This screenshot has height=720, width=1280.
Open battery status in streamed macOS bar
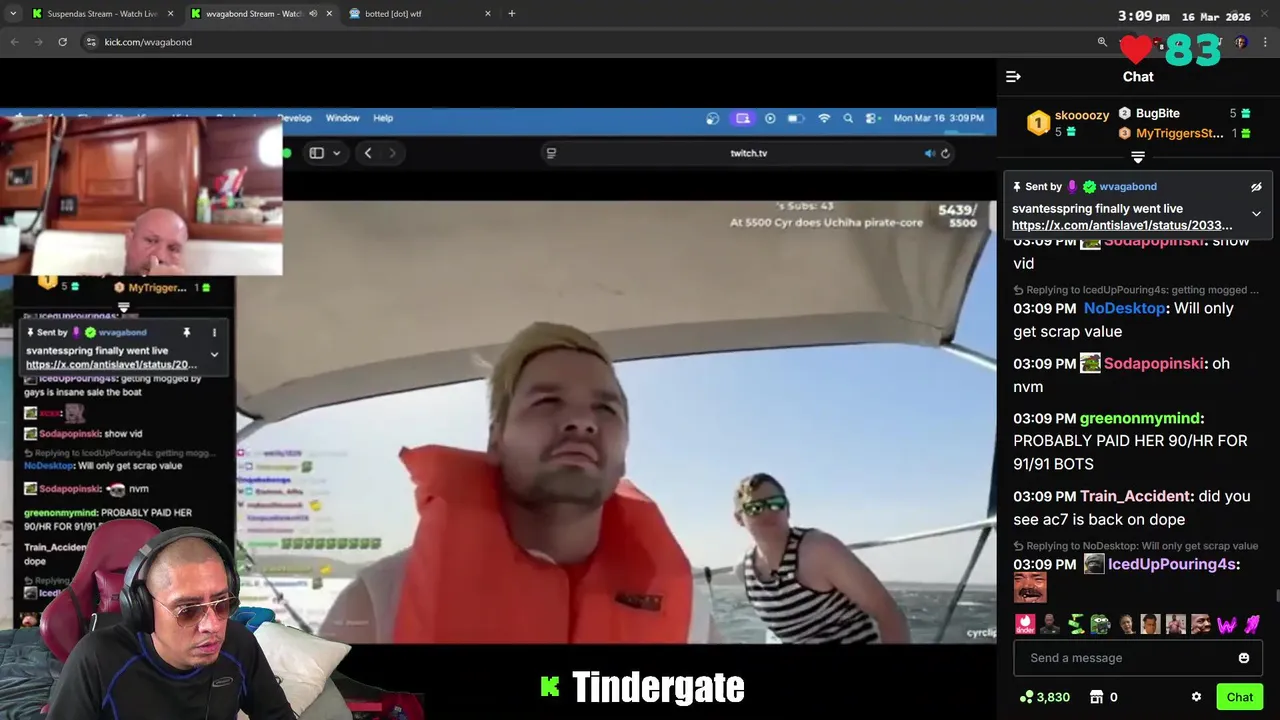click(795, 118)
